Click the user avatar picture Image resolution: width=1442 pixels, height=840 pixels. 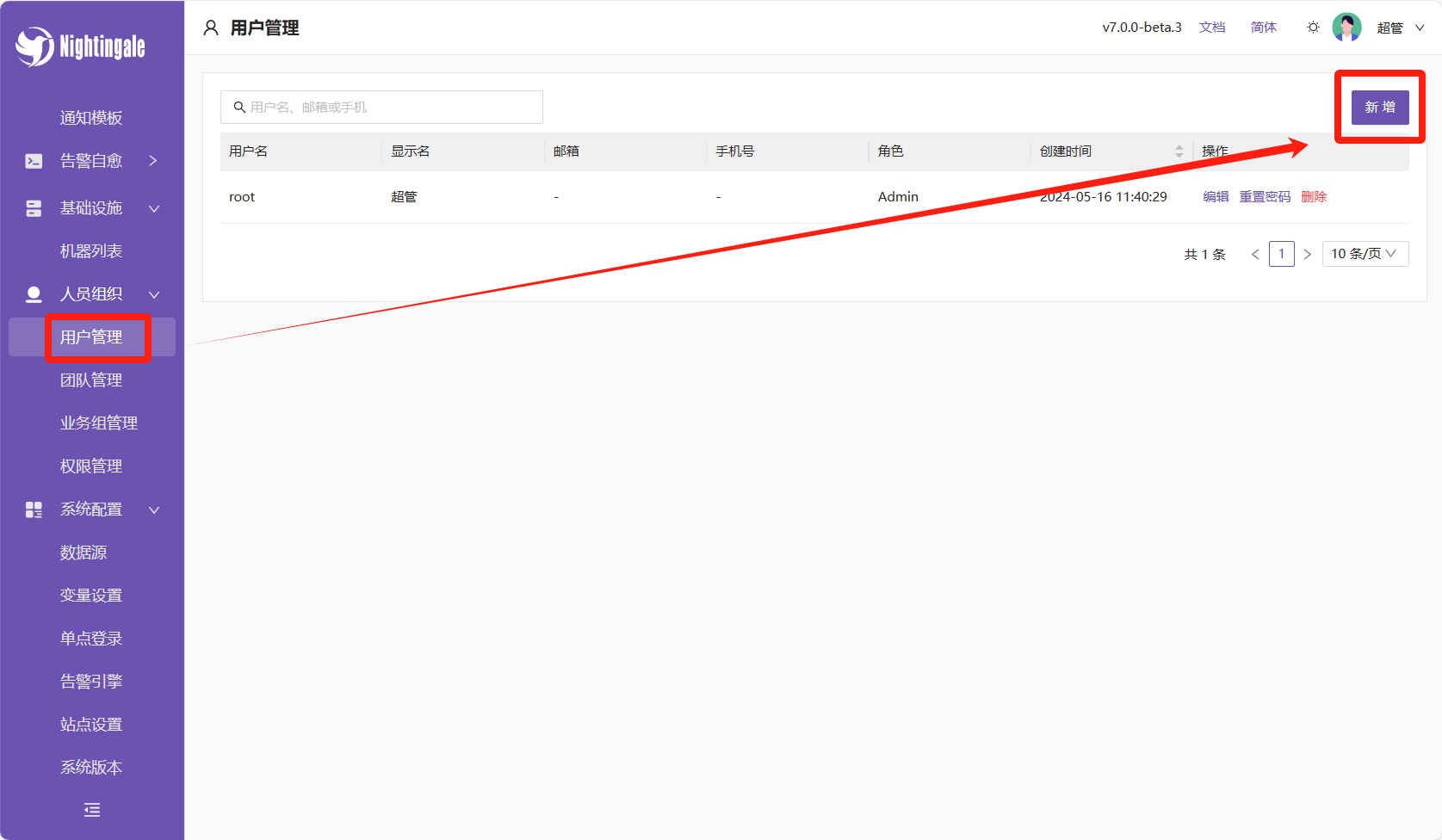pyautogui.click(x=1346, y=28)
